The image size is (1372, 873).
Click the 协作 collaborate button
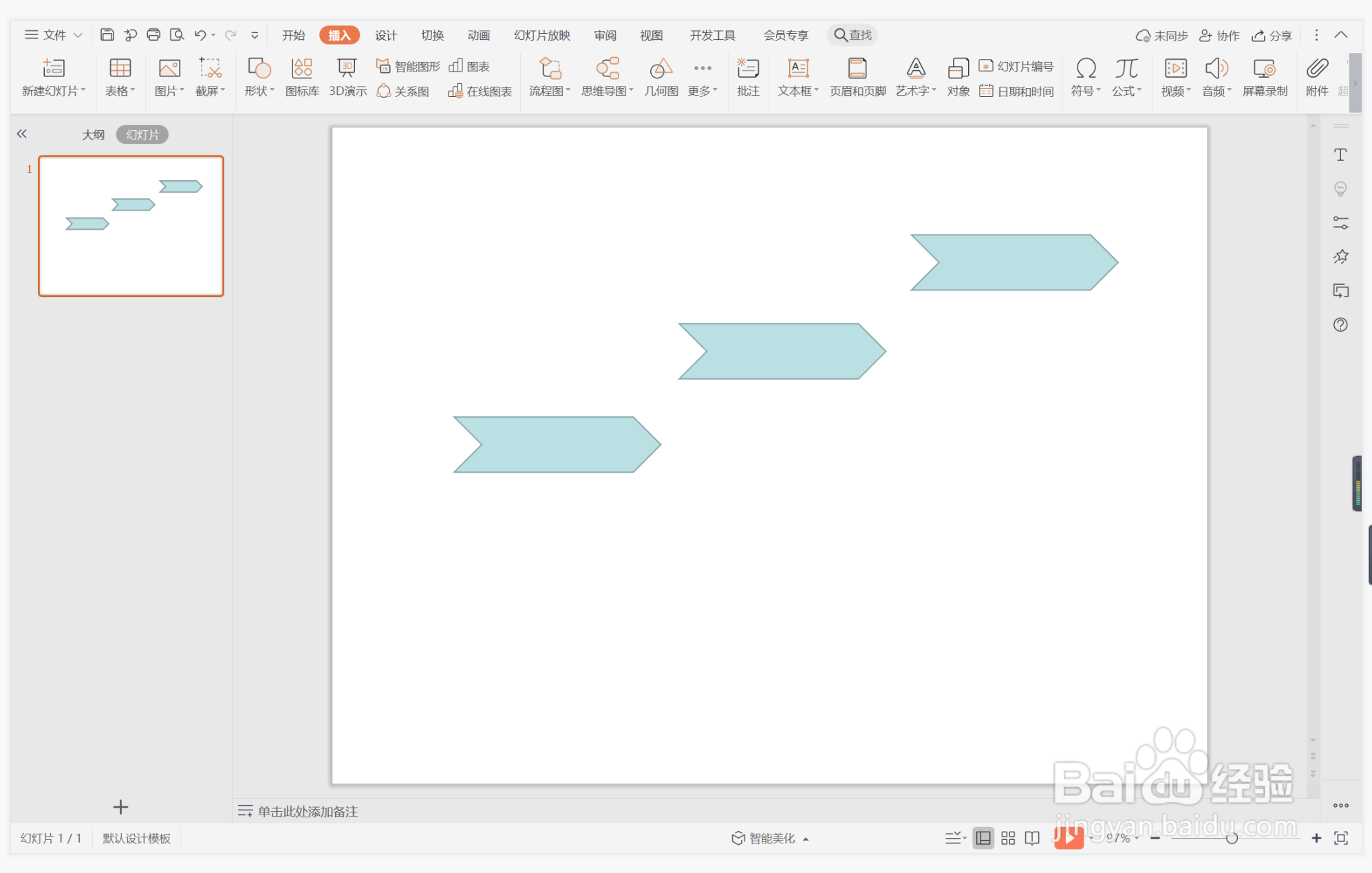[x=1219, y=35]
